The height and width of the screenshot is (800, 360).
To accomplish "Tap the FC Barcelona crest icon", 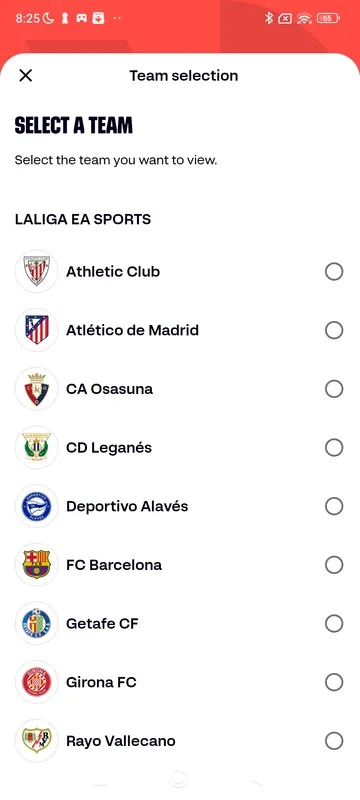I will point(37,565).
